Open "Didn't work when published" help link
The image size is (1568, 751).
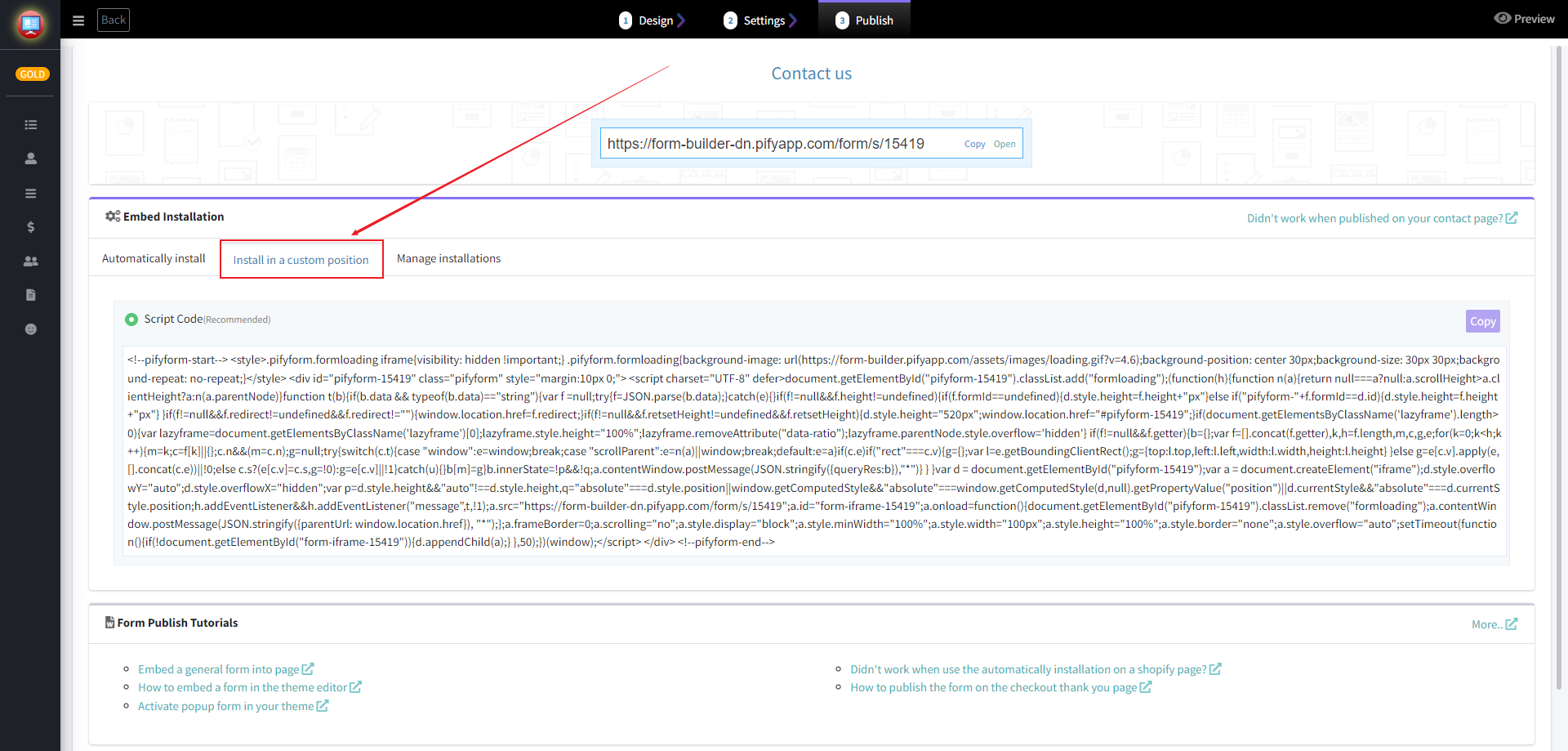(x=1382, y=218)
